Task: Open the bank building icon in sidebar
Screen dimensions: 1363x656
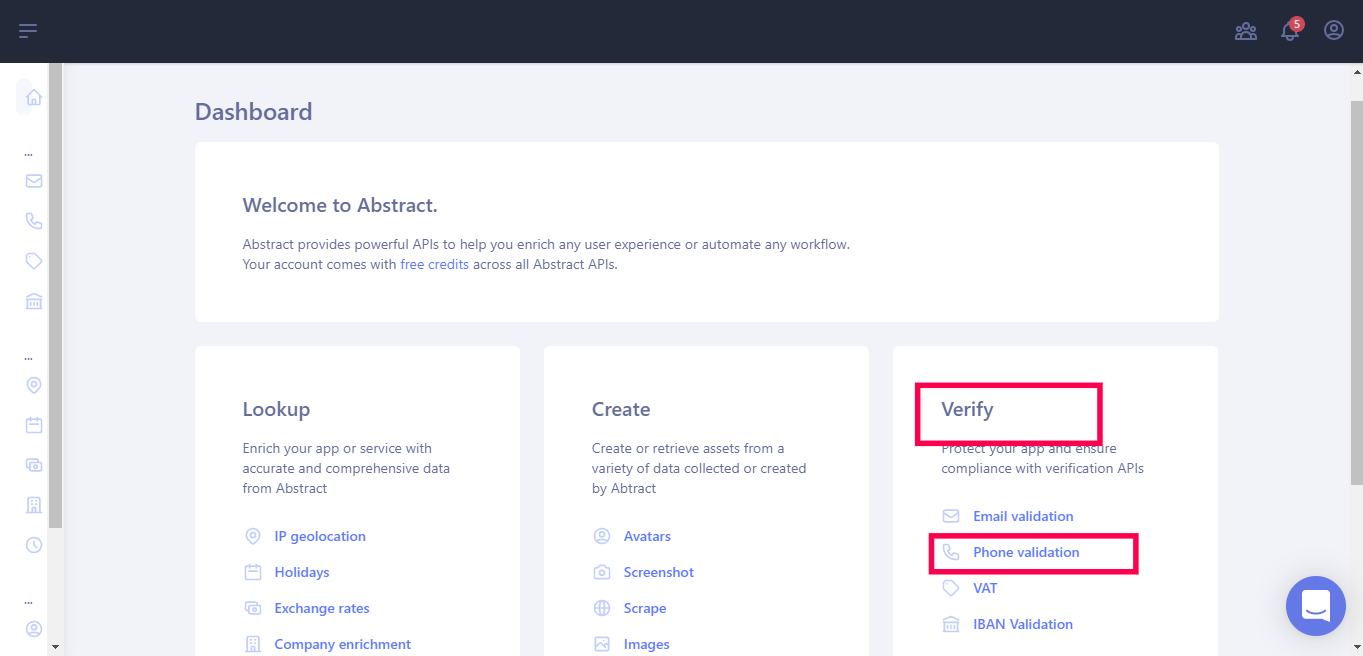Action: [x=34, y=301]
